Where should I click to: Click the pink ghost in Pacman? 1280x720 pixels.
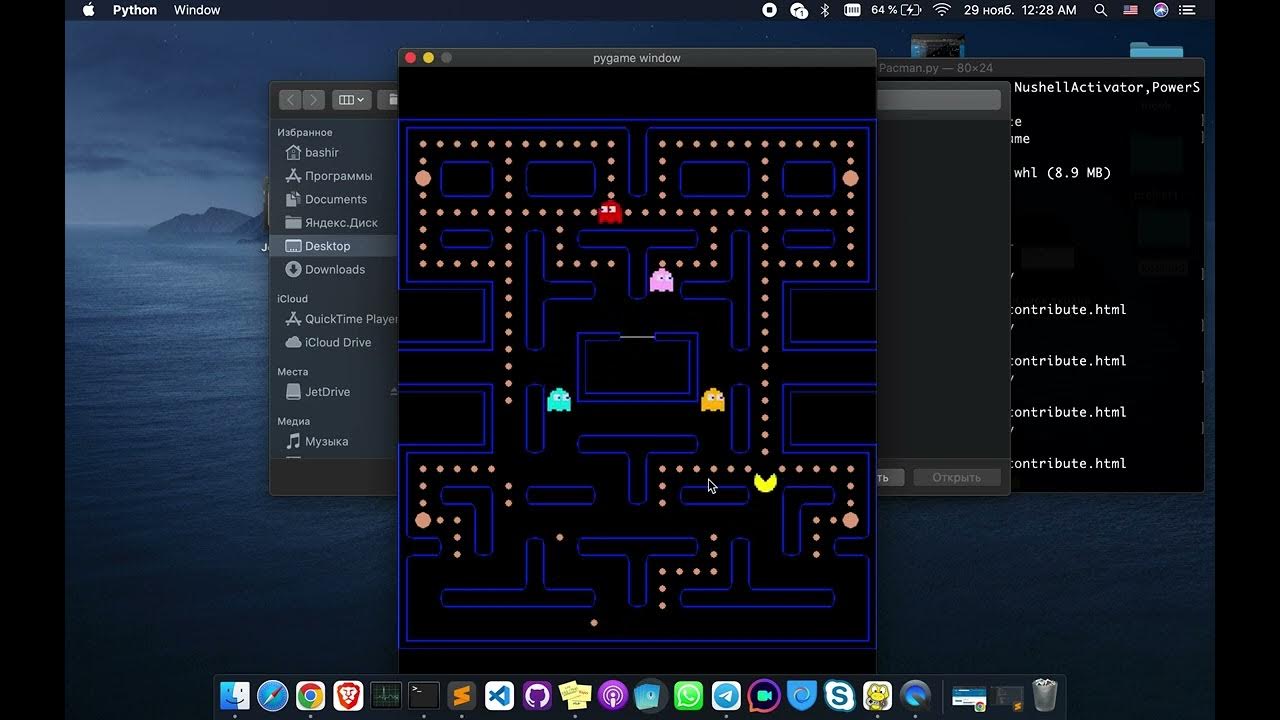(x=661, y=280)
